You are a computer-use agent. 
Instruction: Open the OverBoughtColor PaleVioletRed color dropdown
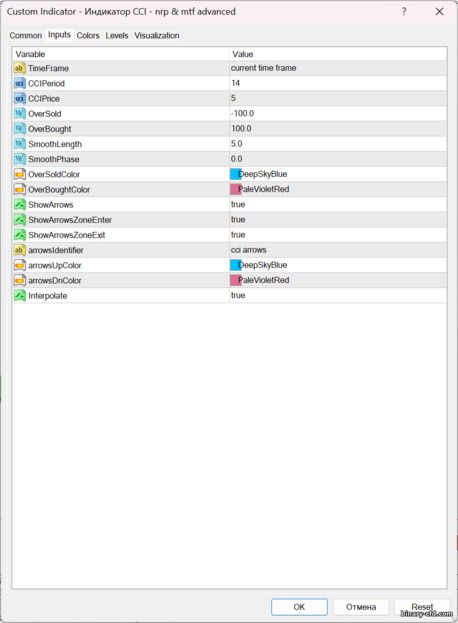coord(338,190)
